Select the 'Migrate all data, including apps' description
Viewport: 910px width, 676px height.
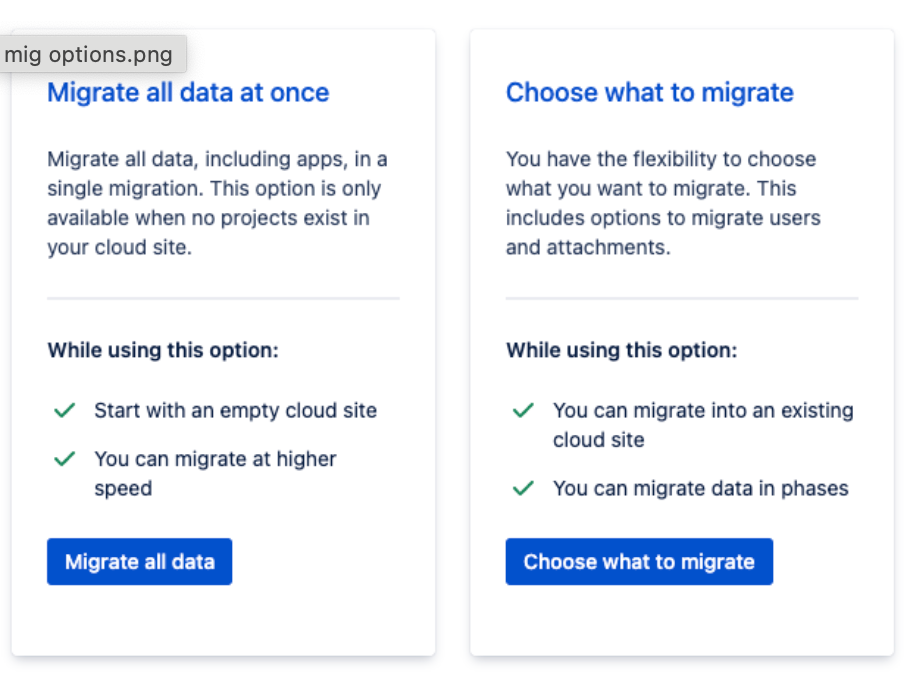pos(218,203)
